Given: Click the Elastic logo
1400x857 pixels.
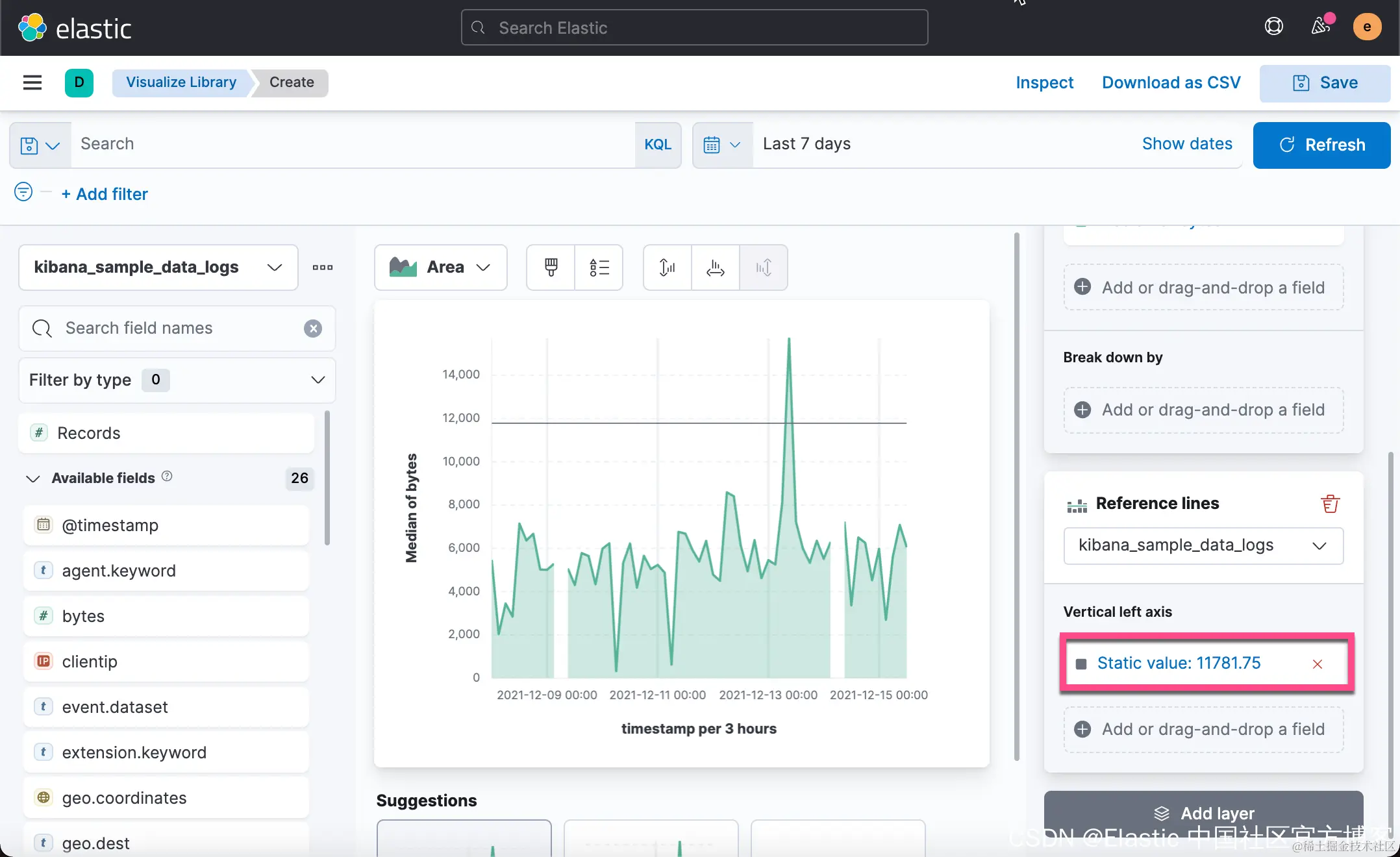Looking at the screenshot, I should [x=75, y=28].
